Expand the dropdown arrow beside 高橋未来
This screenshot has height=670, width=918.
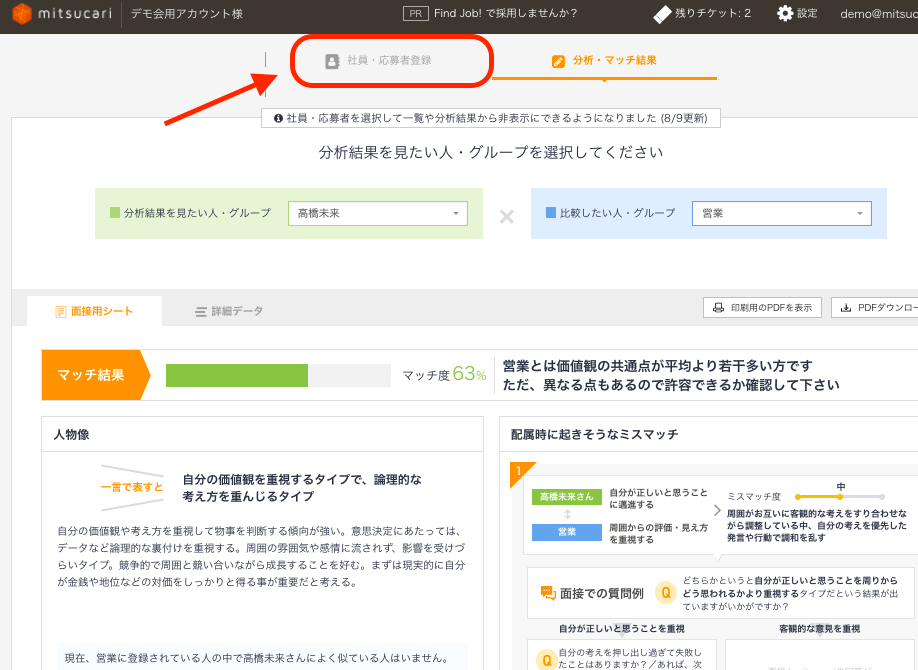pyautogui.click(x=458, y=213)
